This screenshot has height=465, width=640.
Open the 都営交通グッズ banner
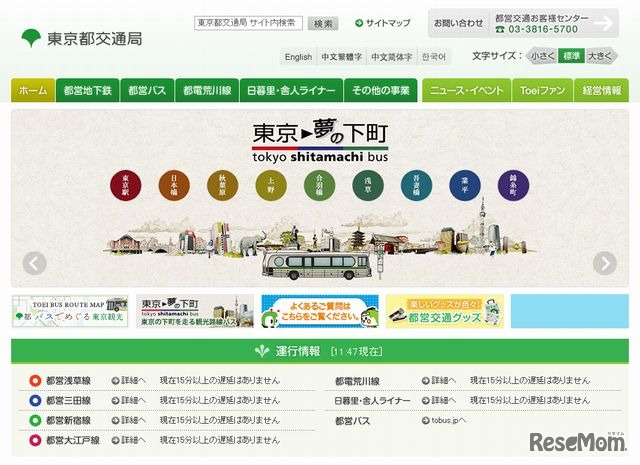pos(445,311)
